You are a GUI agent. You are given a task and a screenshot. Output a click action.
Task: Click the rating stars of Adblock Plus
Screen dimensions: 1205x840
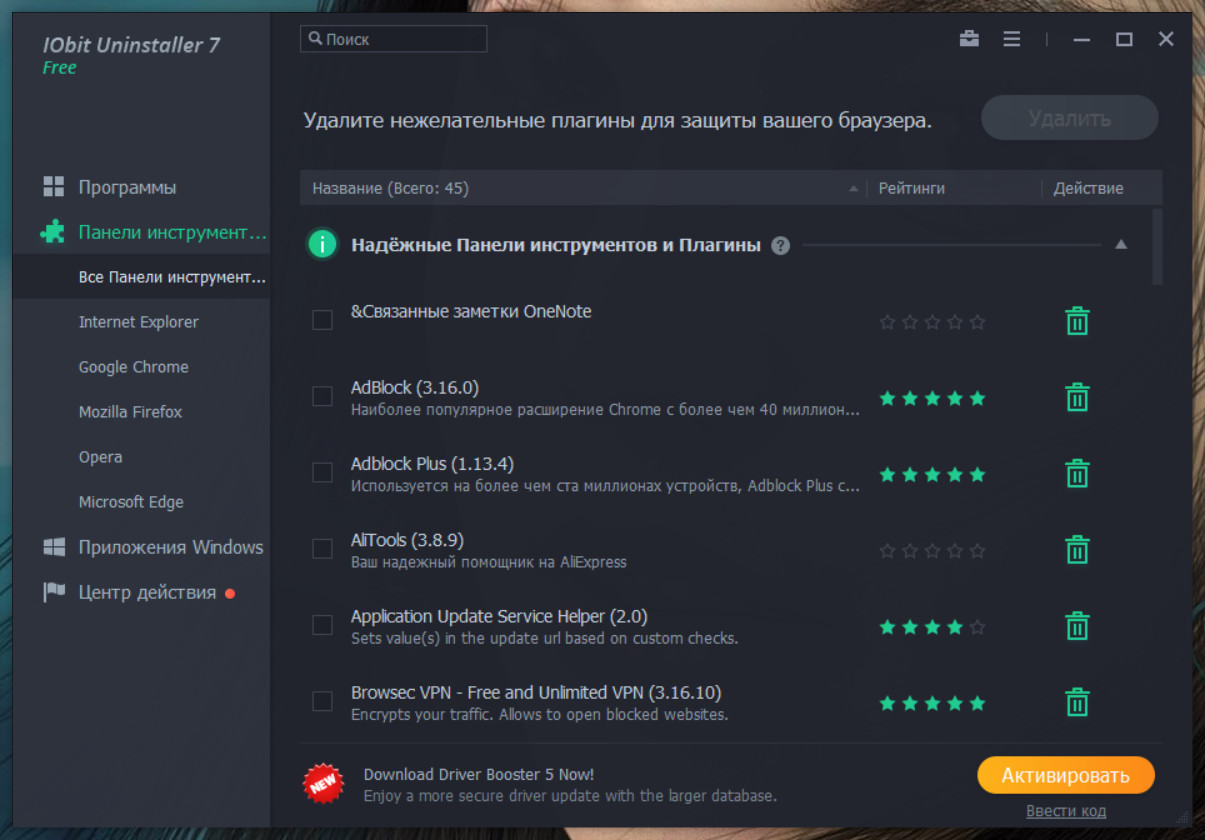click(x=932, y=474)
